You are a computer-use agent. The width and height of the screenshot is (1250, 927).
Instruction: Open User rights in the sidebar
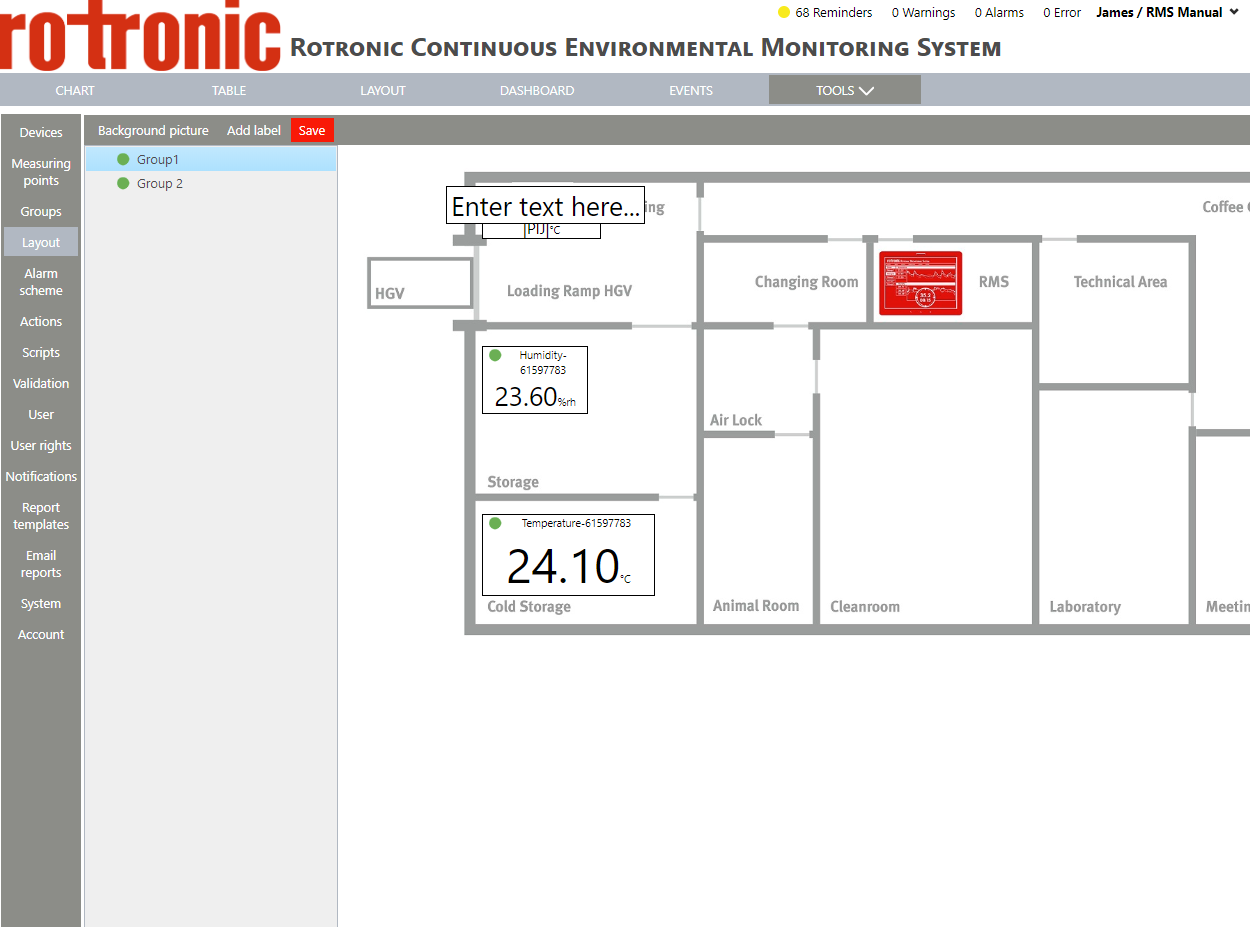tap(41, 445)
